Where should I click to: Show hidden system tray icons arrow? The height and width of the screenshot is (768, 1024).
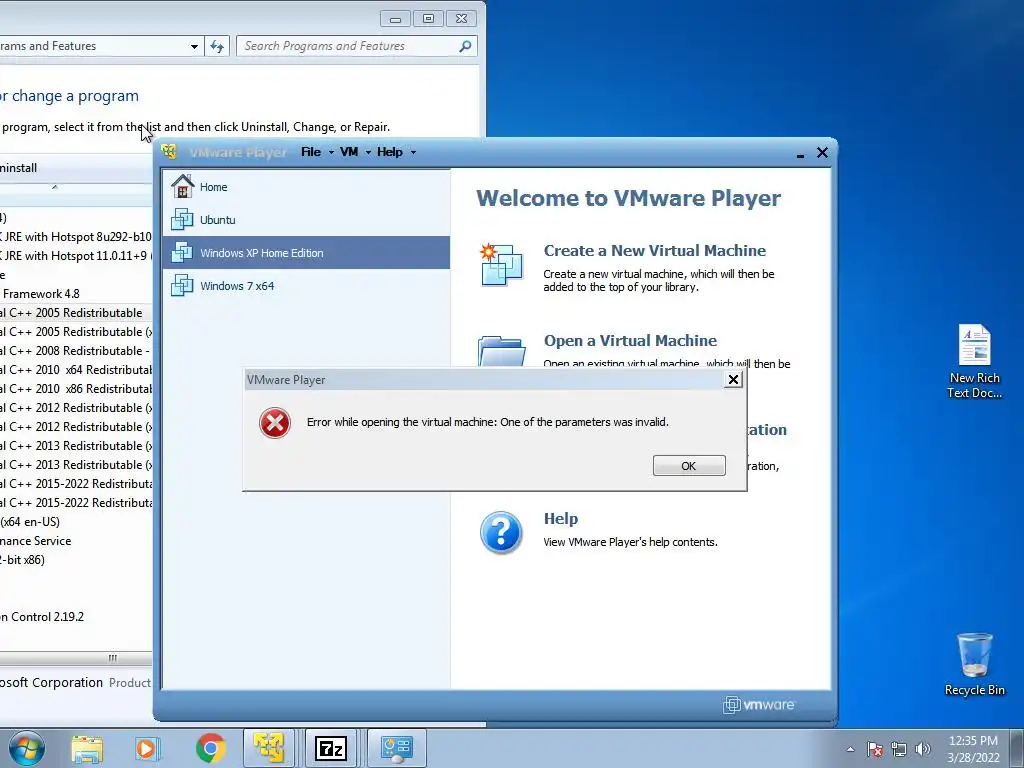pos(850,749)
